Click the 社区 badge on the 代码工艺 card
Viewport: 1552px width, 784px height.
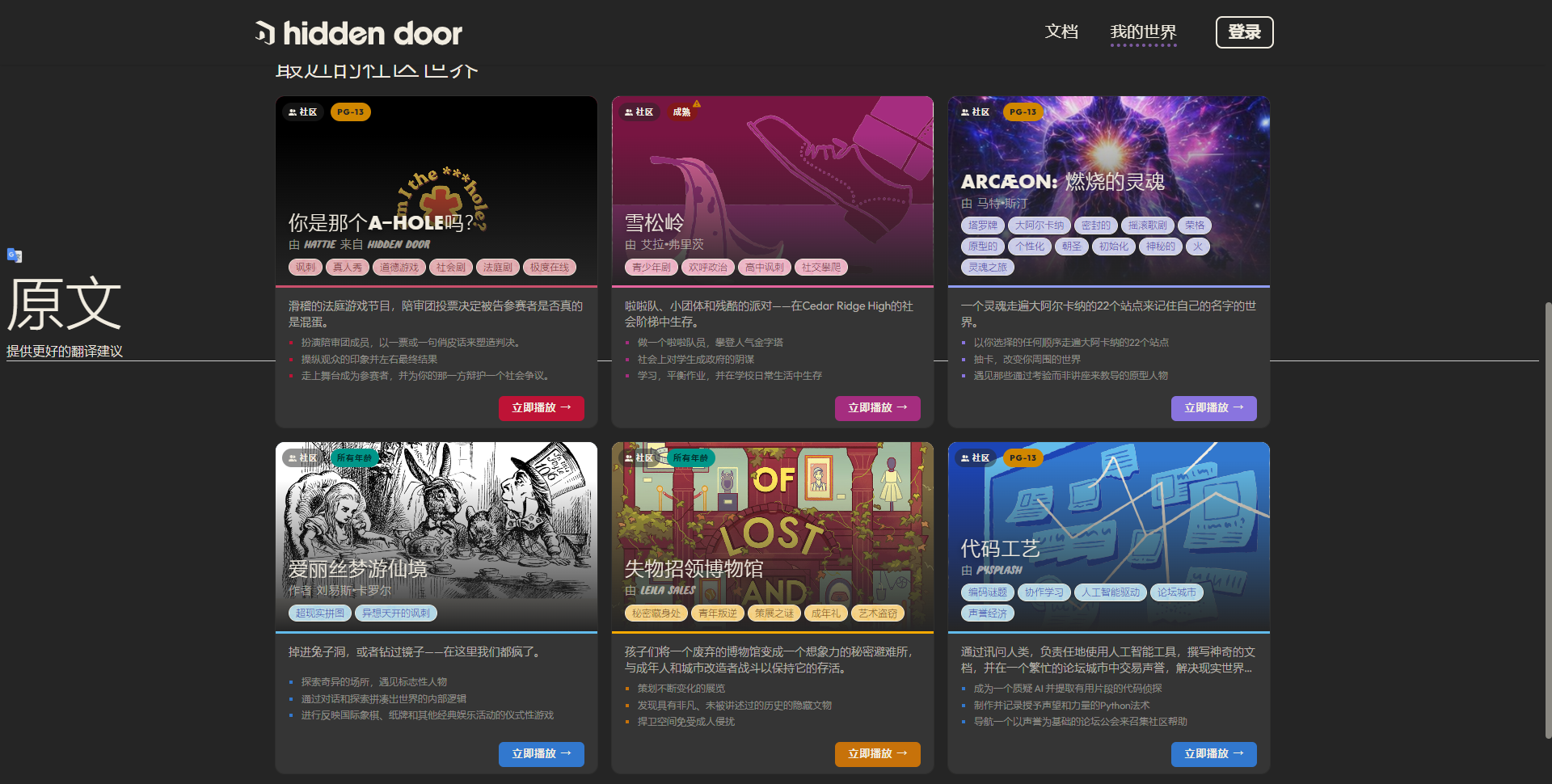pyautogui.click(x=976, y=458)
